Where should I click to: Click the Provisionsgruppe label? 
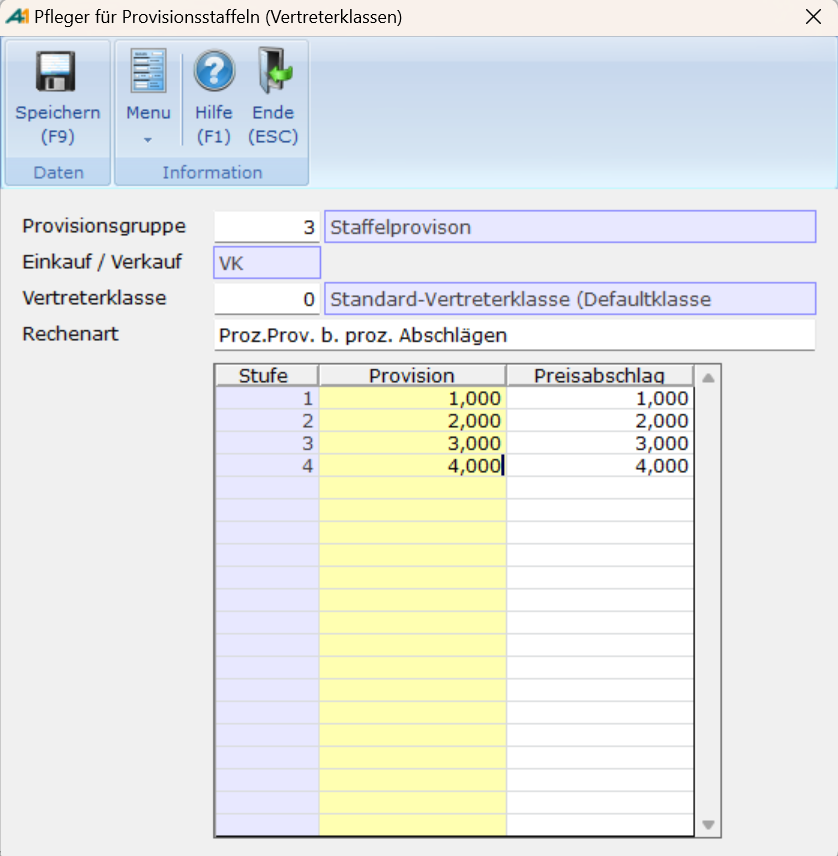tap(104, 226)
